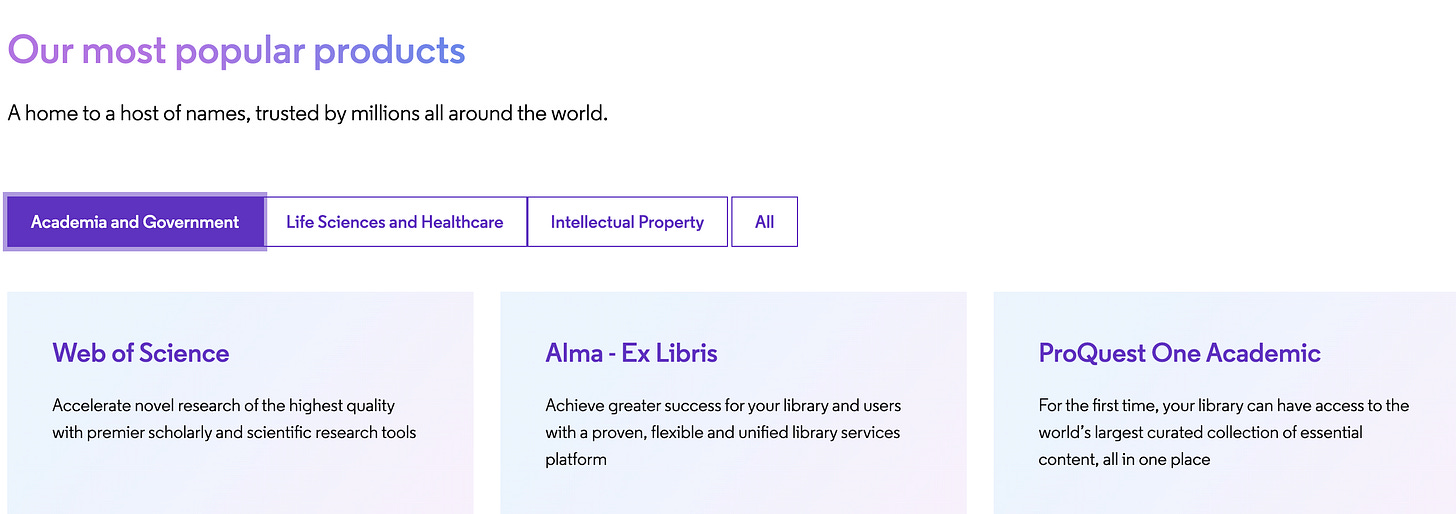This screenshot has width=1456, height=514.
Task: Open the Alma - Ex Libris product title
Action: click(631, 353)
